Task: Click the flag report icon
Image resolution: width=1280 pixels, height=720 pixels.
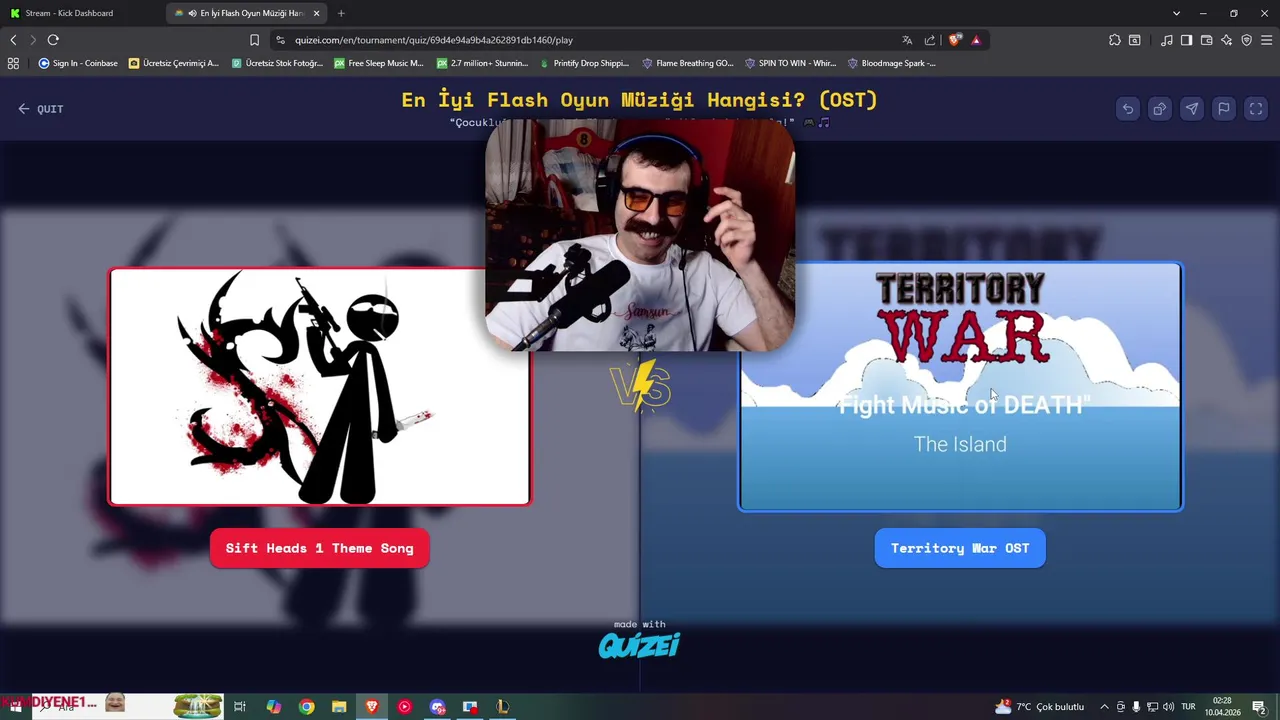Action: [x=1223, y=109]
